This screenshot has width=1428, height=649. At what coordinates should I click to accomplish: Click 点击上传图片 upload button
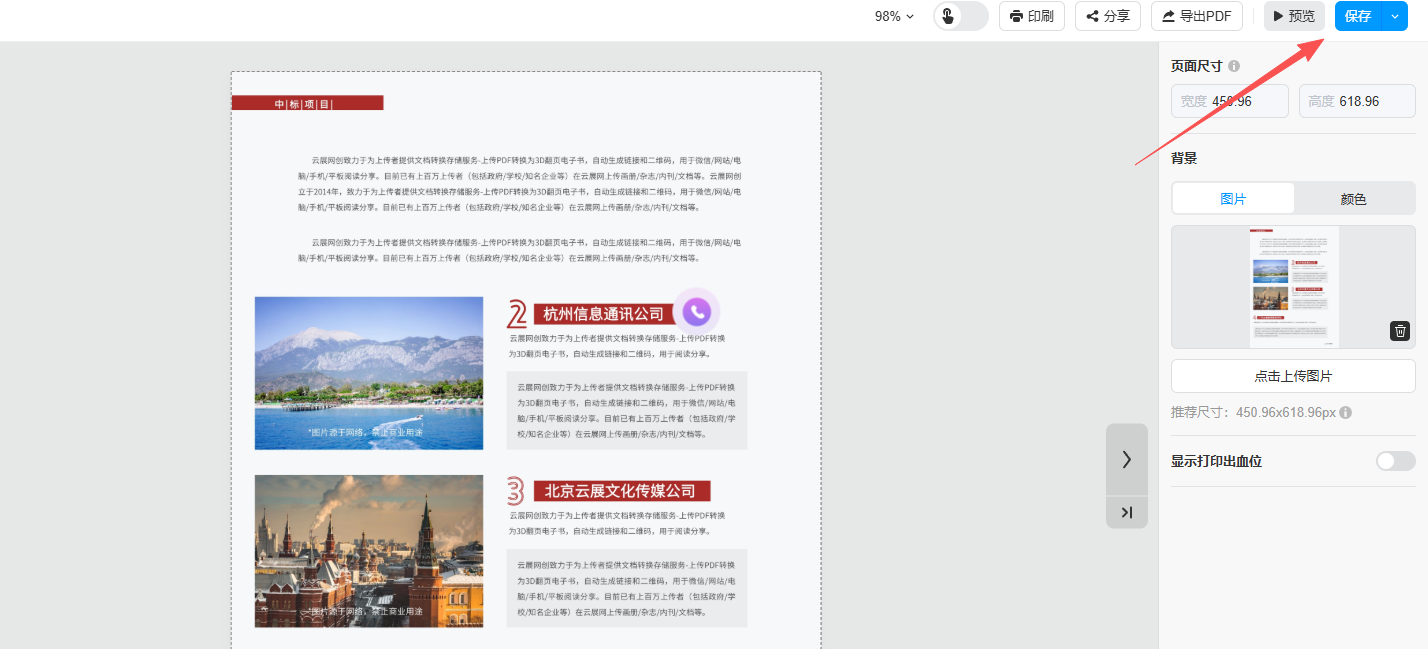tap(1293, 376)
